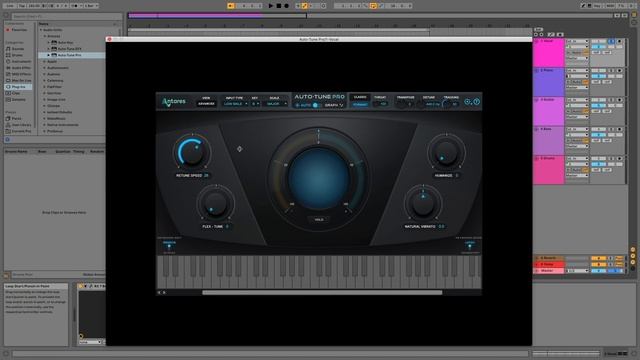Viewport: 640px width, 360px height.
Task: Select Samples category in browser
Action: 19,100
